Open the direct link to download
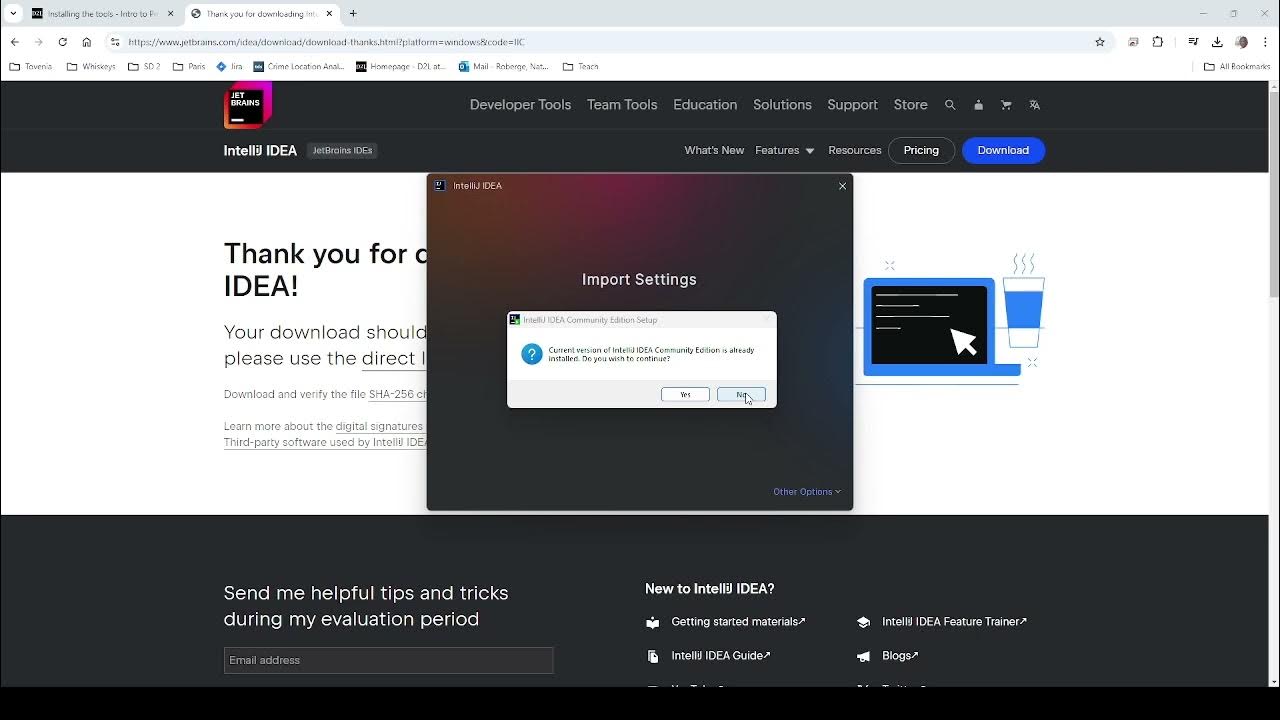 point(394,358)
